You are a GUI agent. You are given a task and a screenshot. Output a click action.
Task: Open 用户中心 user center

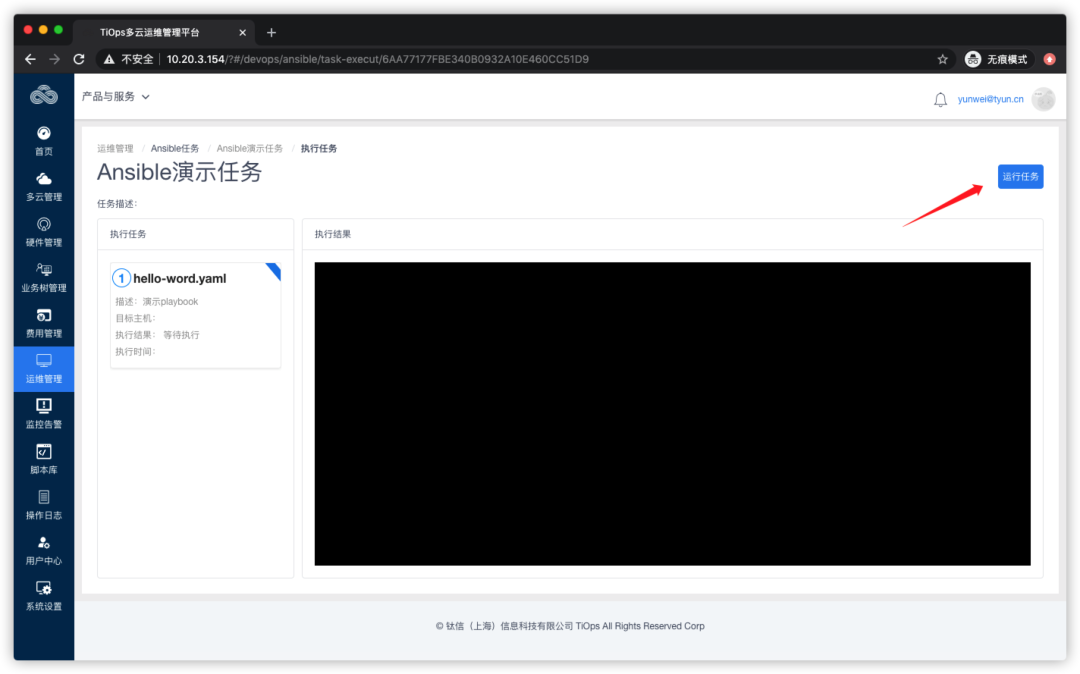43,550
